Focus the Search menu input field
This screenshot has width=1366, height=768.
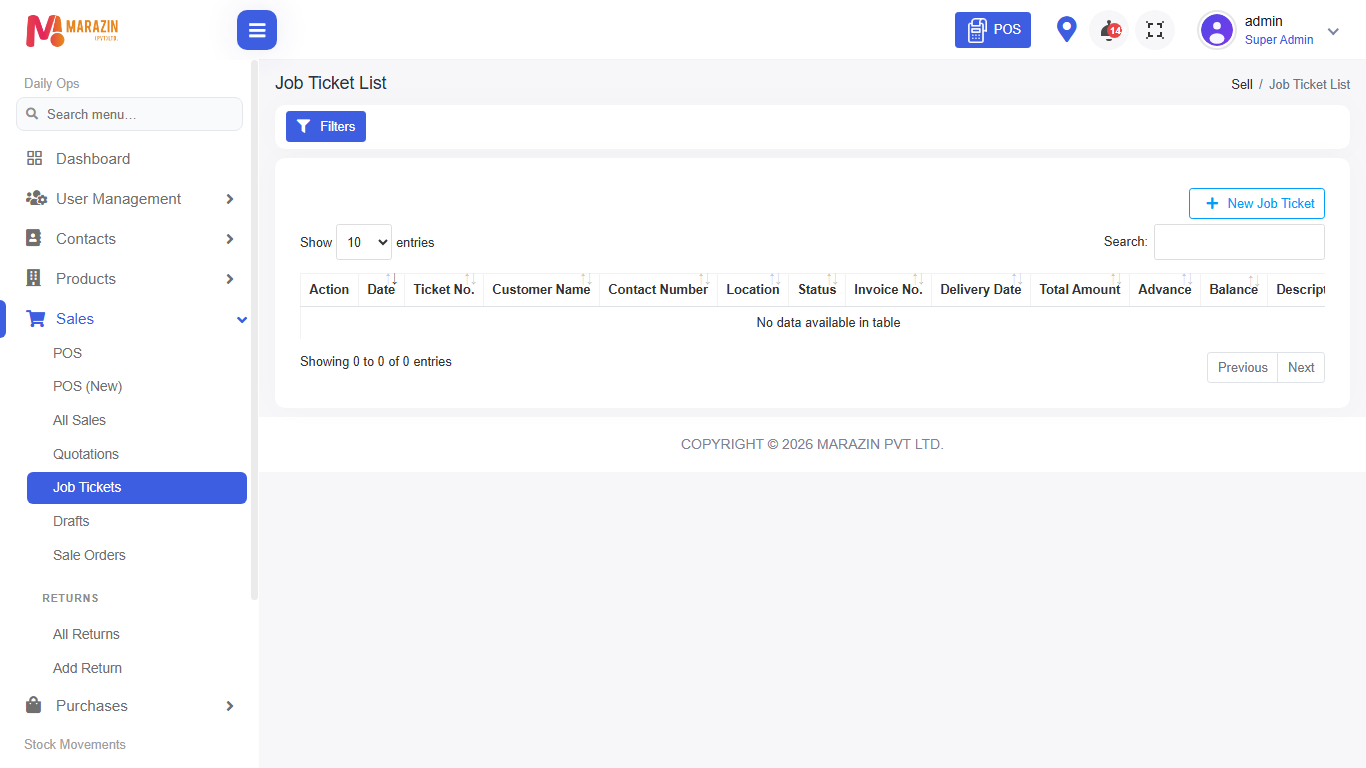[129, 114]
